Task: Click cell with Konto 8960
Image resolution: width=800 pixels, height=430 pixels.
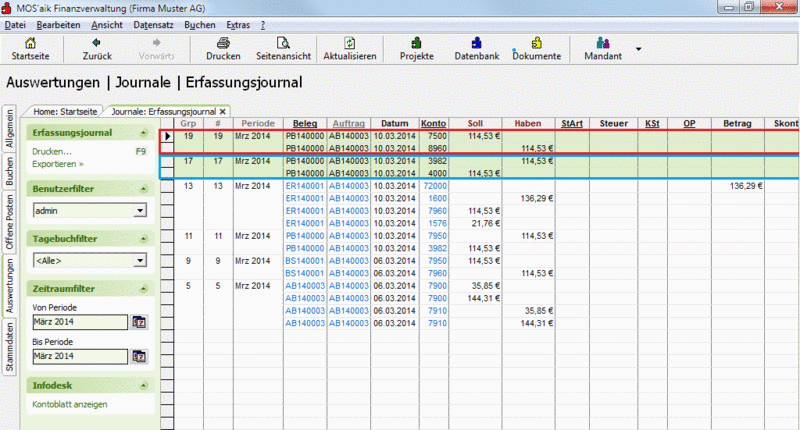Action: point(434,148)
